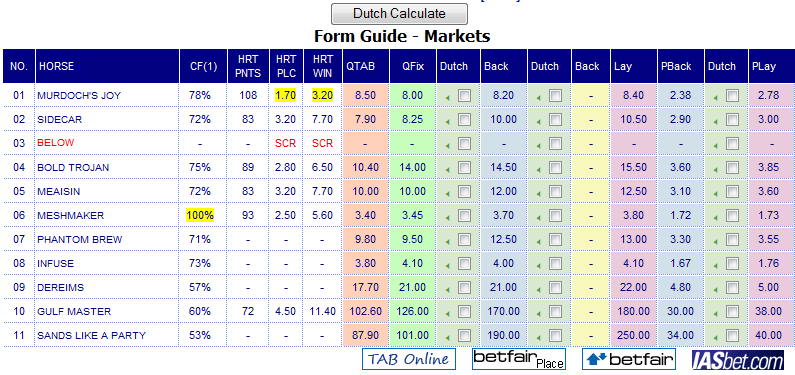Open the TAB Online logo link
The width and height of the screenshot is (795, 375).
[x=409, y=359]
